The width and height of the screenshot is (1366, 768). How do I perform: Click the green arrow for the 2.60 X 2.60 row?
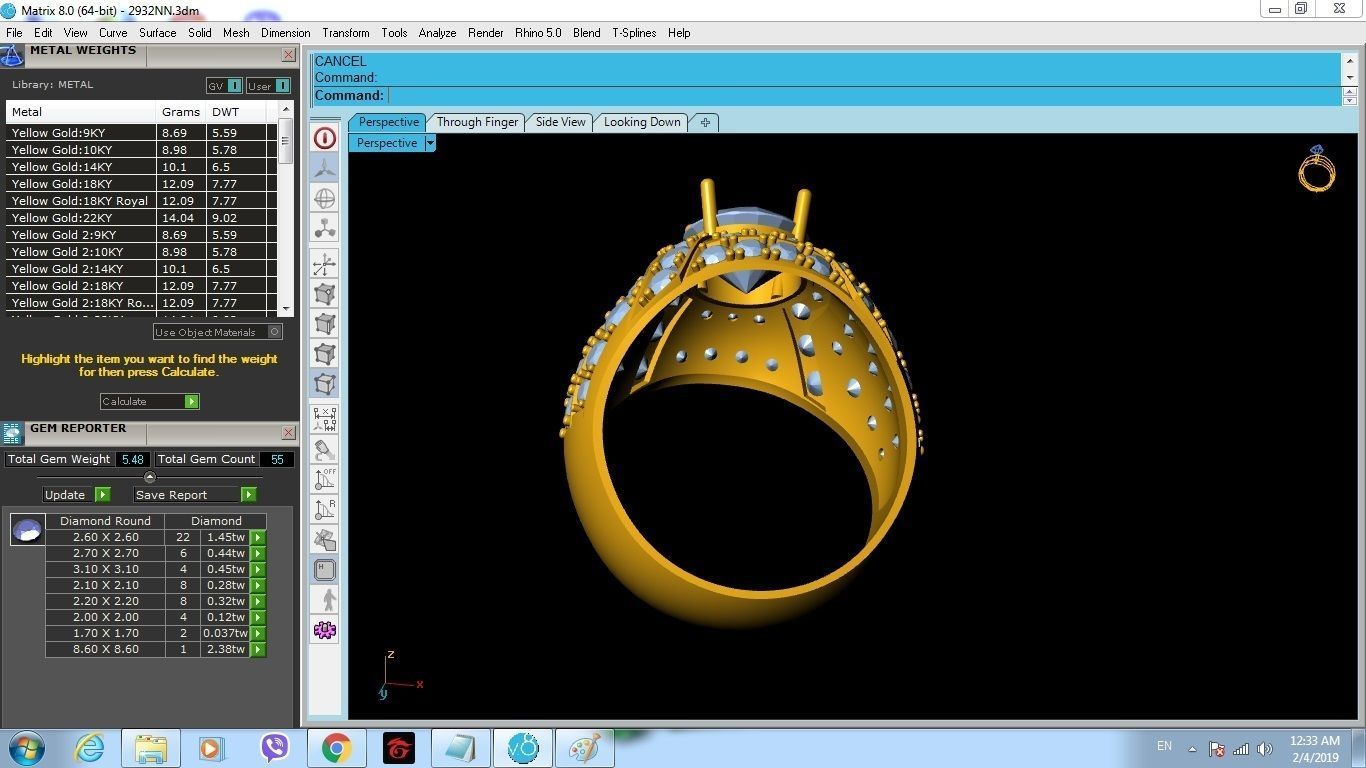click(x=258, y=537)
